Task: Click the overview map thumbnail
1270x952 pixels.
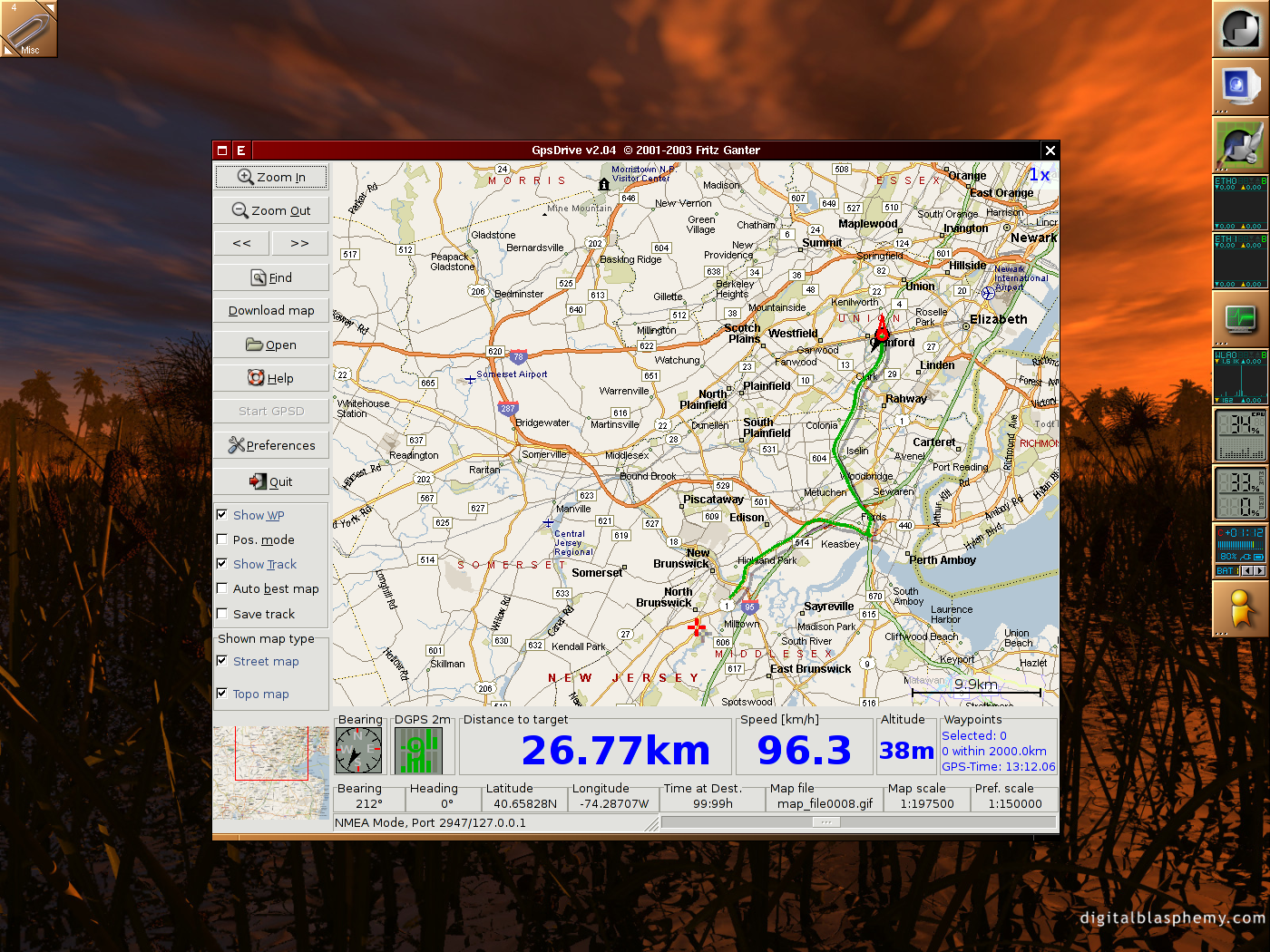Action: click(271, 773)
